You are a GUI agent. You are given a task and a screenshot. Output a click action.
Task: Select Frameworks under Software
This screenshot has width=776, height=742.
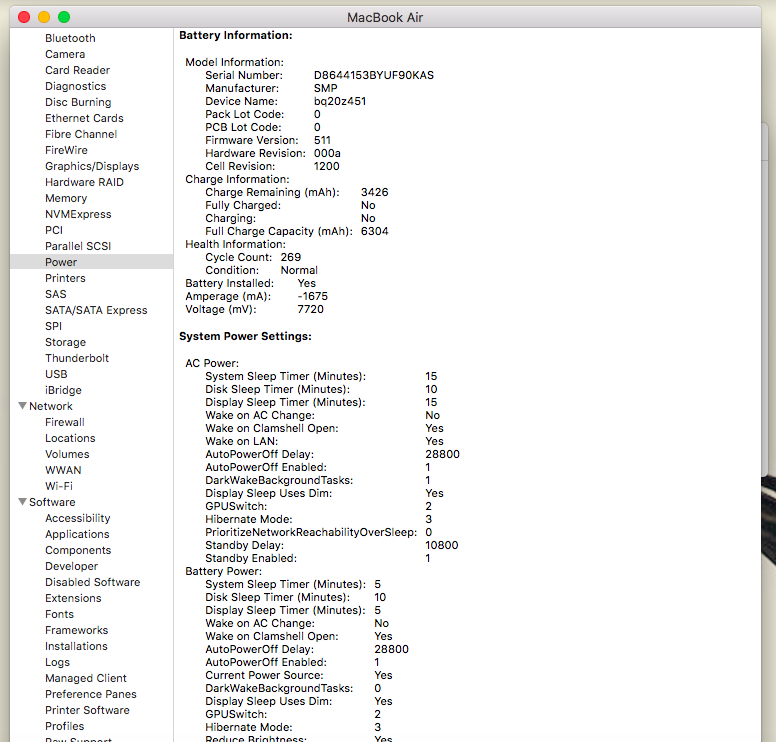77,630
